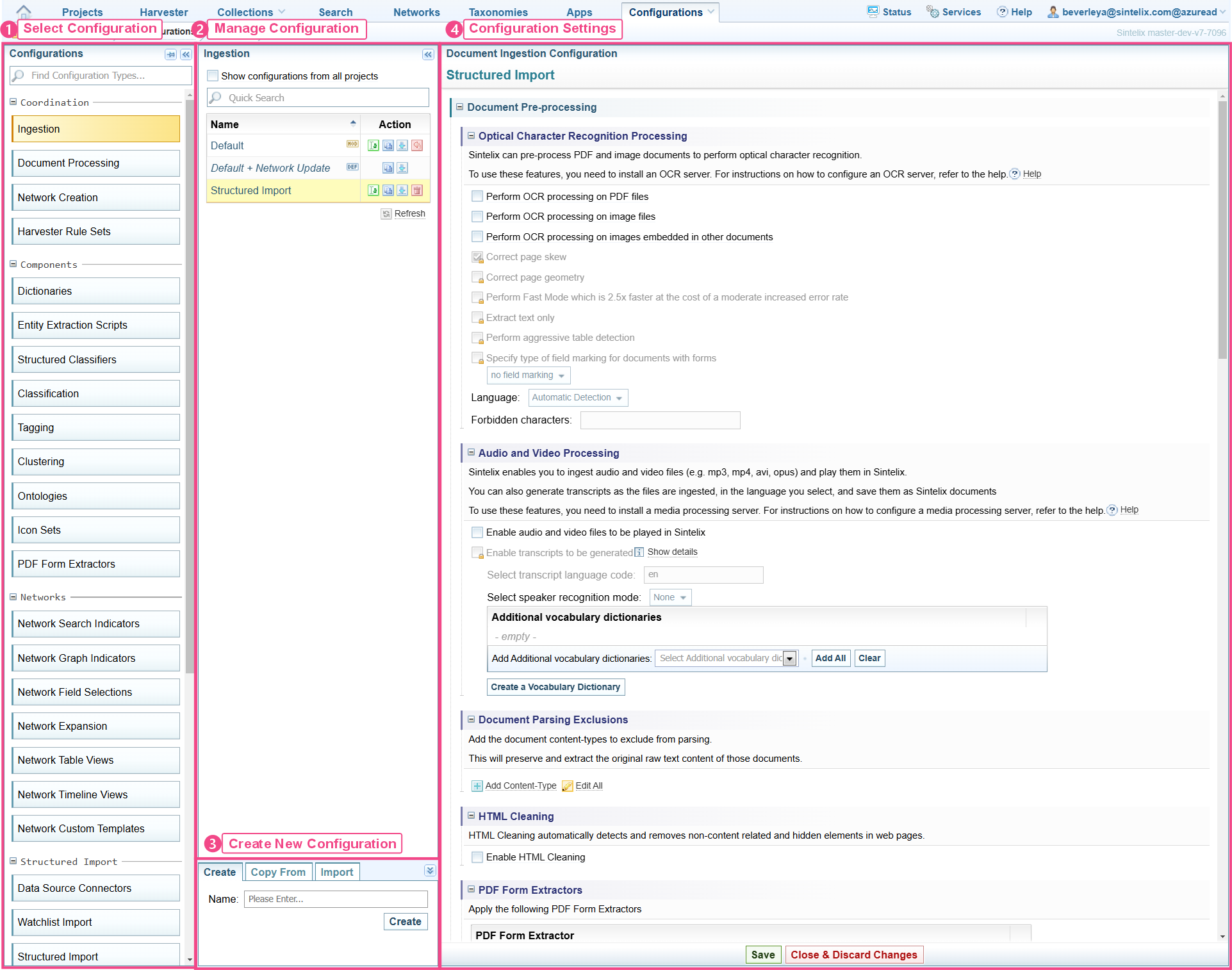Click the pin icon in the Configurations panel header
Screen dimensions: 1232x970
(x=170, y=54)
